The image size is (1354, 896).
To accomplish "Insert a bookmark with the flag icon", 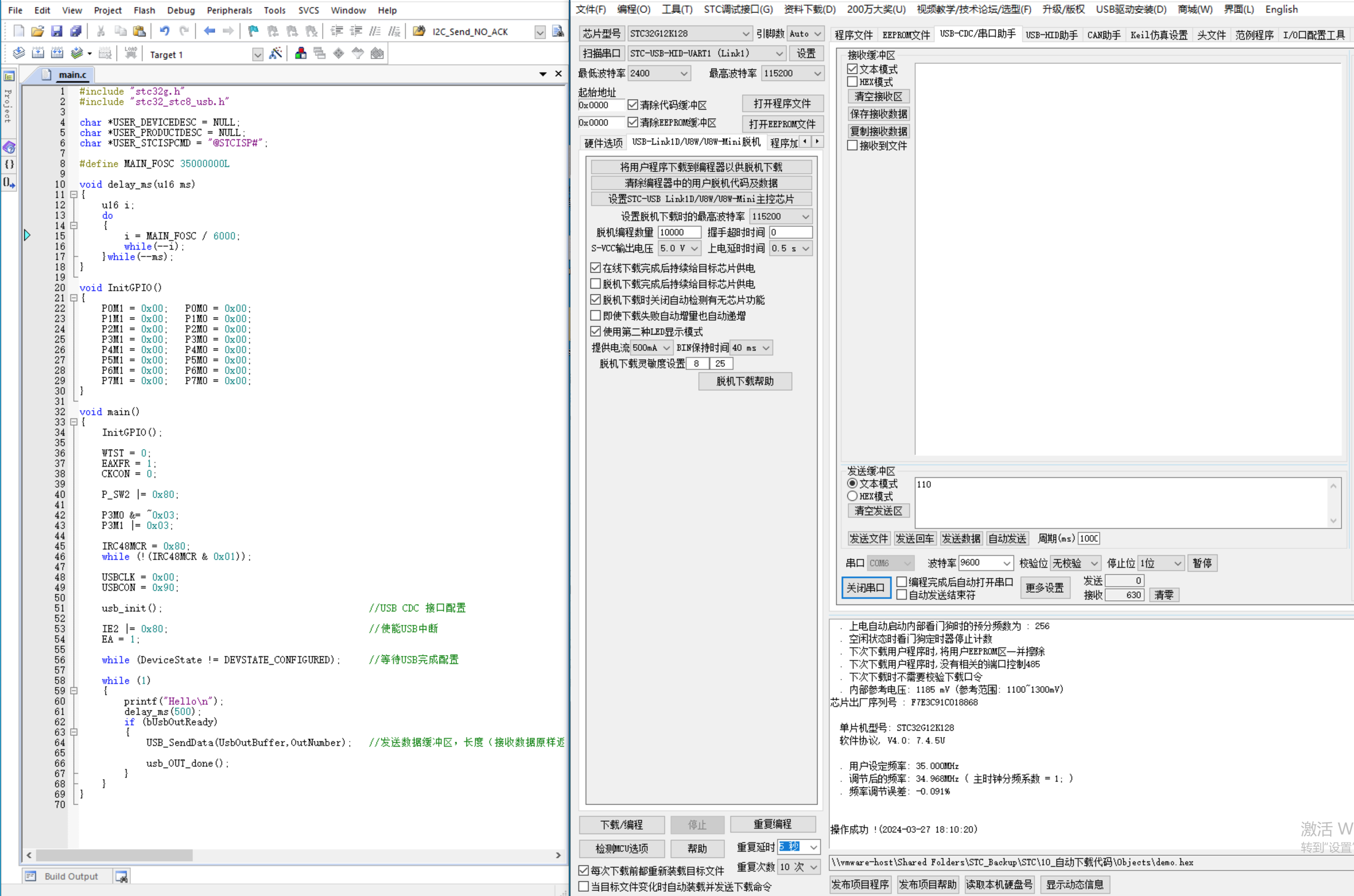I will click(x=253, y=31).
